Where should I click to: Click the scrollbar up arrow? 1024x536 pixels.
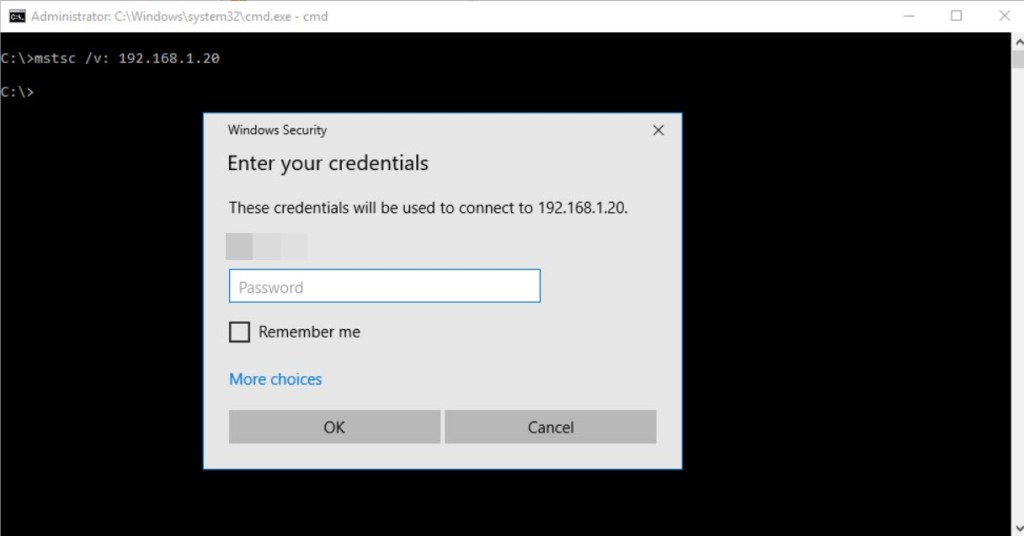click(x=1017, y=40)
